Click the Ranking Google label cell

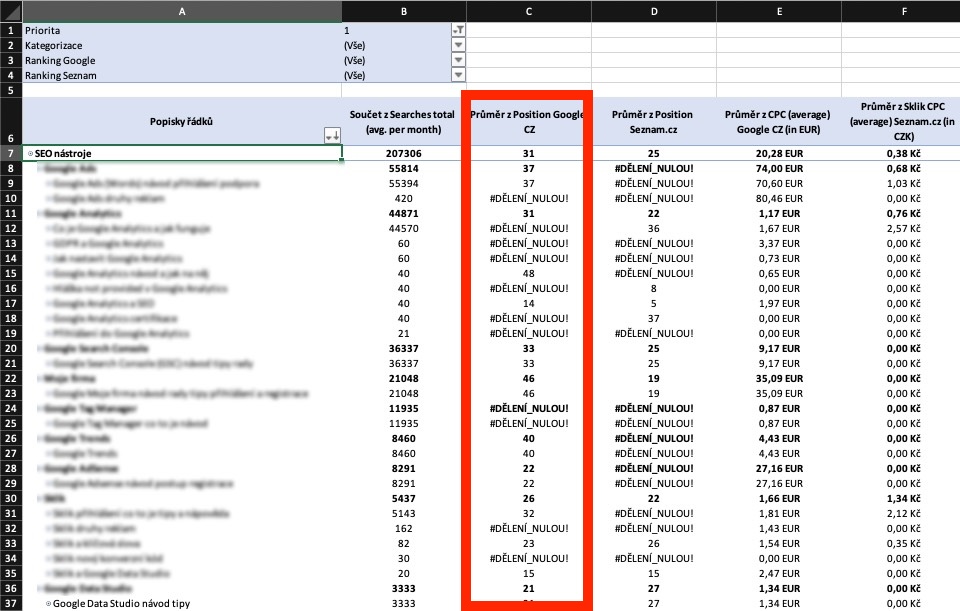click(182, 60)
